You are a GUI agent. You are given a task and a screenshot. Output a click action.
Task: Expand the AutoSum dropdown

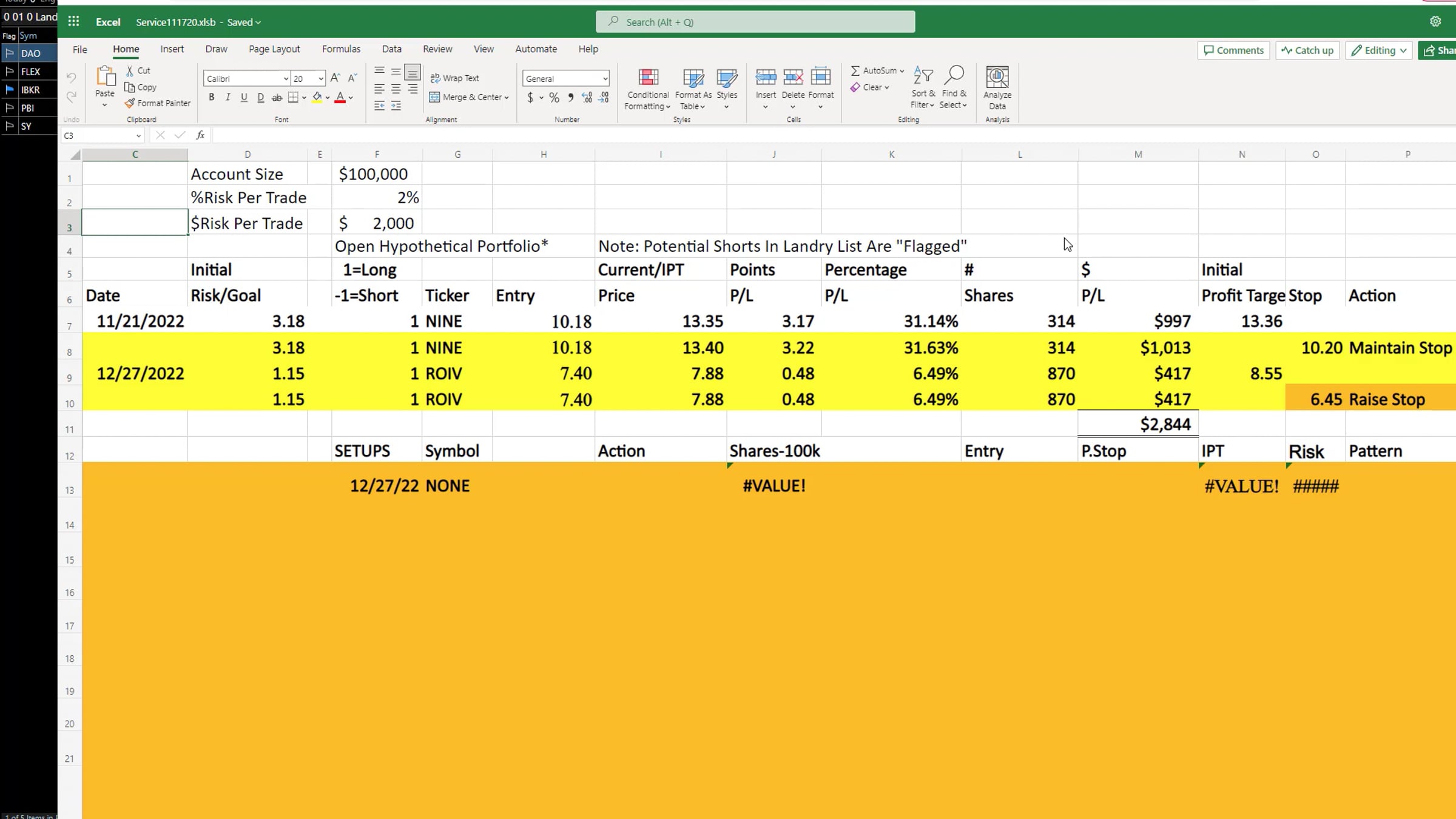tap(902, 71)
